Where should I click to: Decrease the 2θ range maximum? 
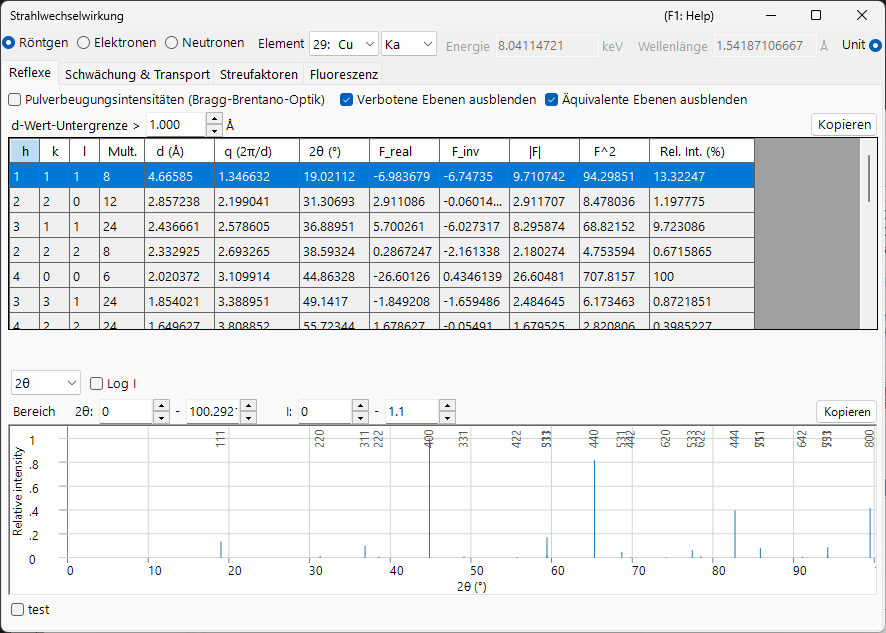coord(248,418)
